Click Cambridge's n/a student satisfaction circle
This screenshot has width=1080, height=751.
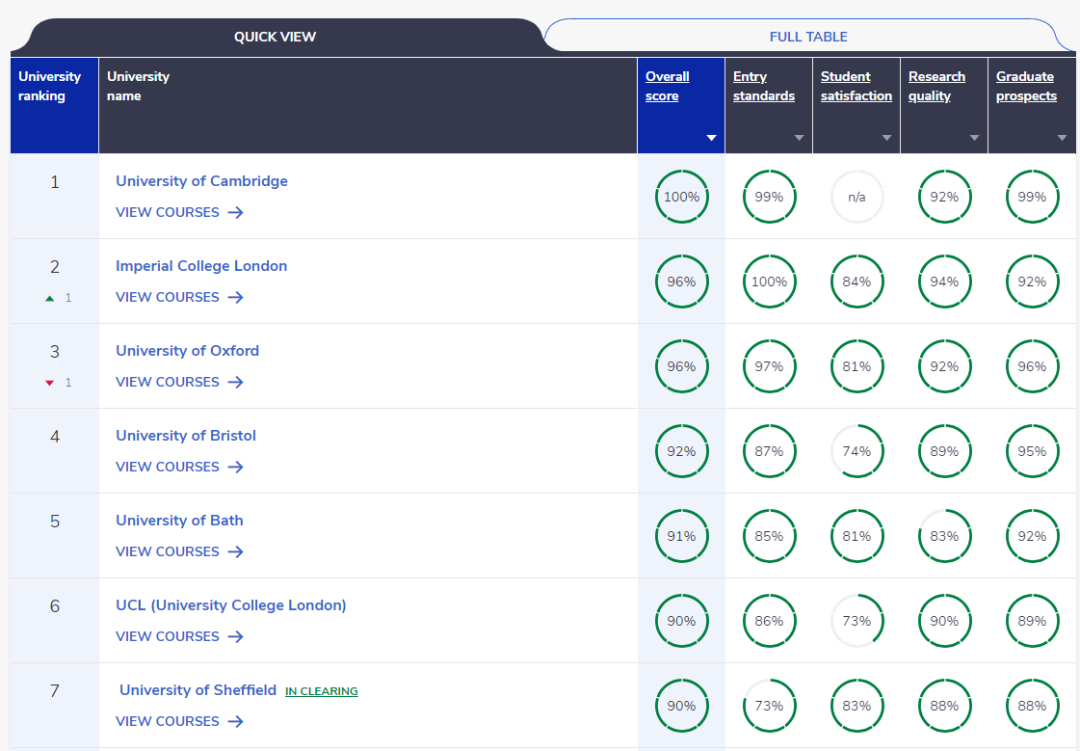click(857, 197)
